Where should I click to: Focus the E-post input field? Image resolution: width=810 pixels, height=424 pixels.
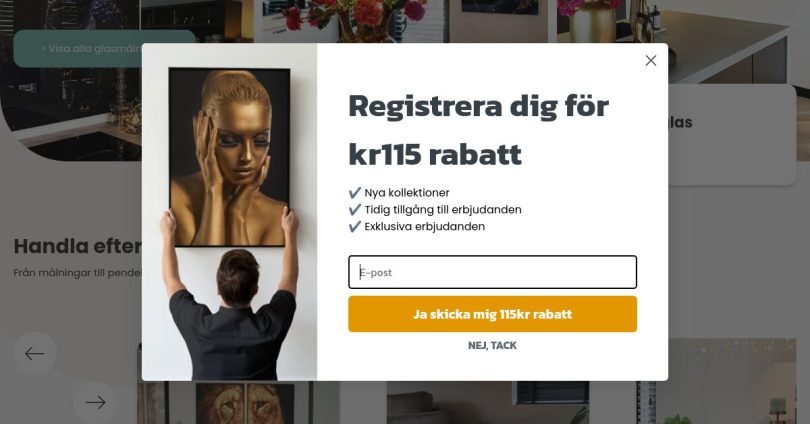(492, 272)
